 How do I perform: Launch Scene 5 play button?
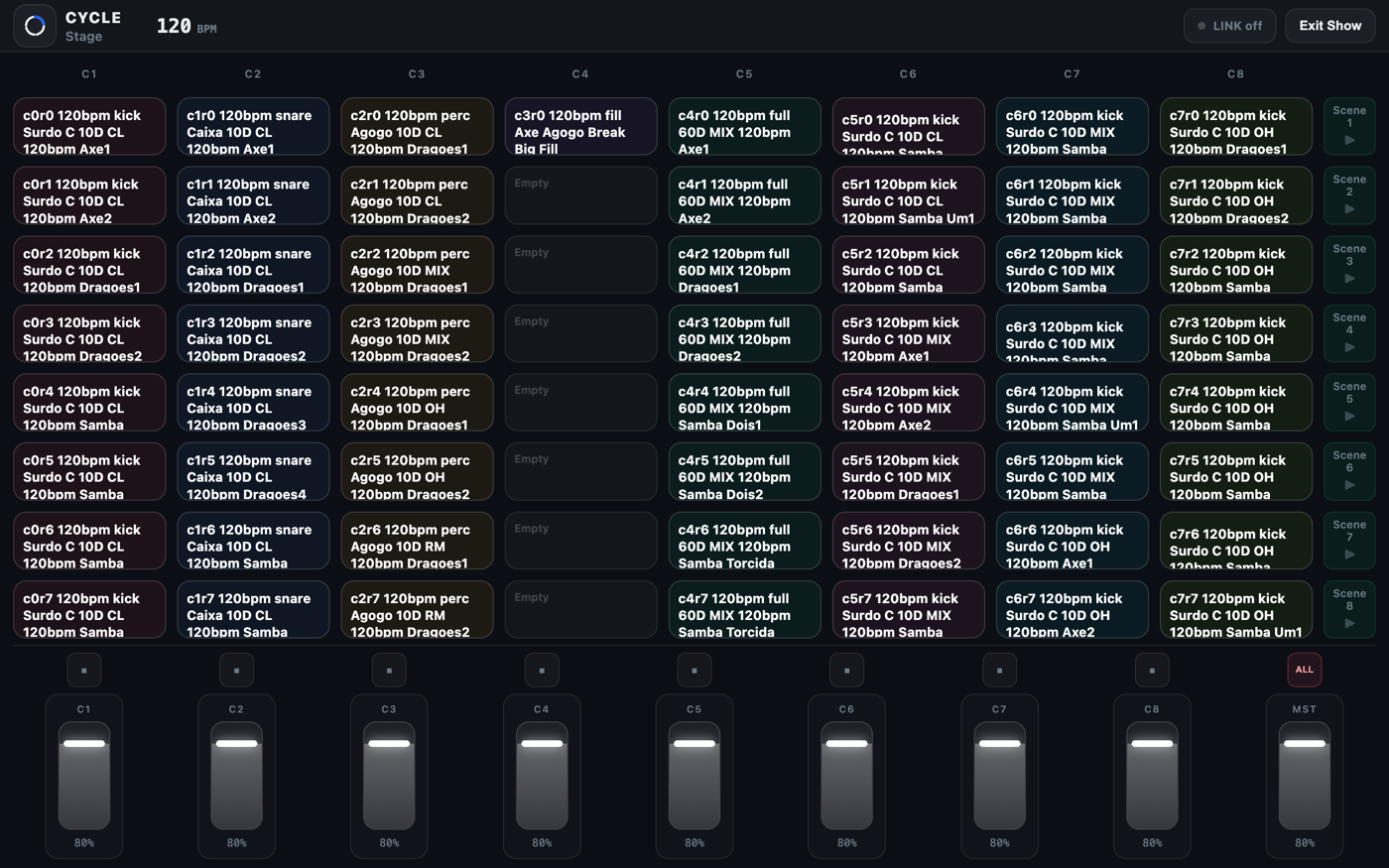(x=1349, y=403)
